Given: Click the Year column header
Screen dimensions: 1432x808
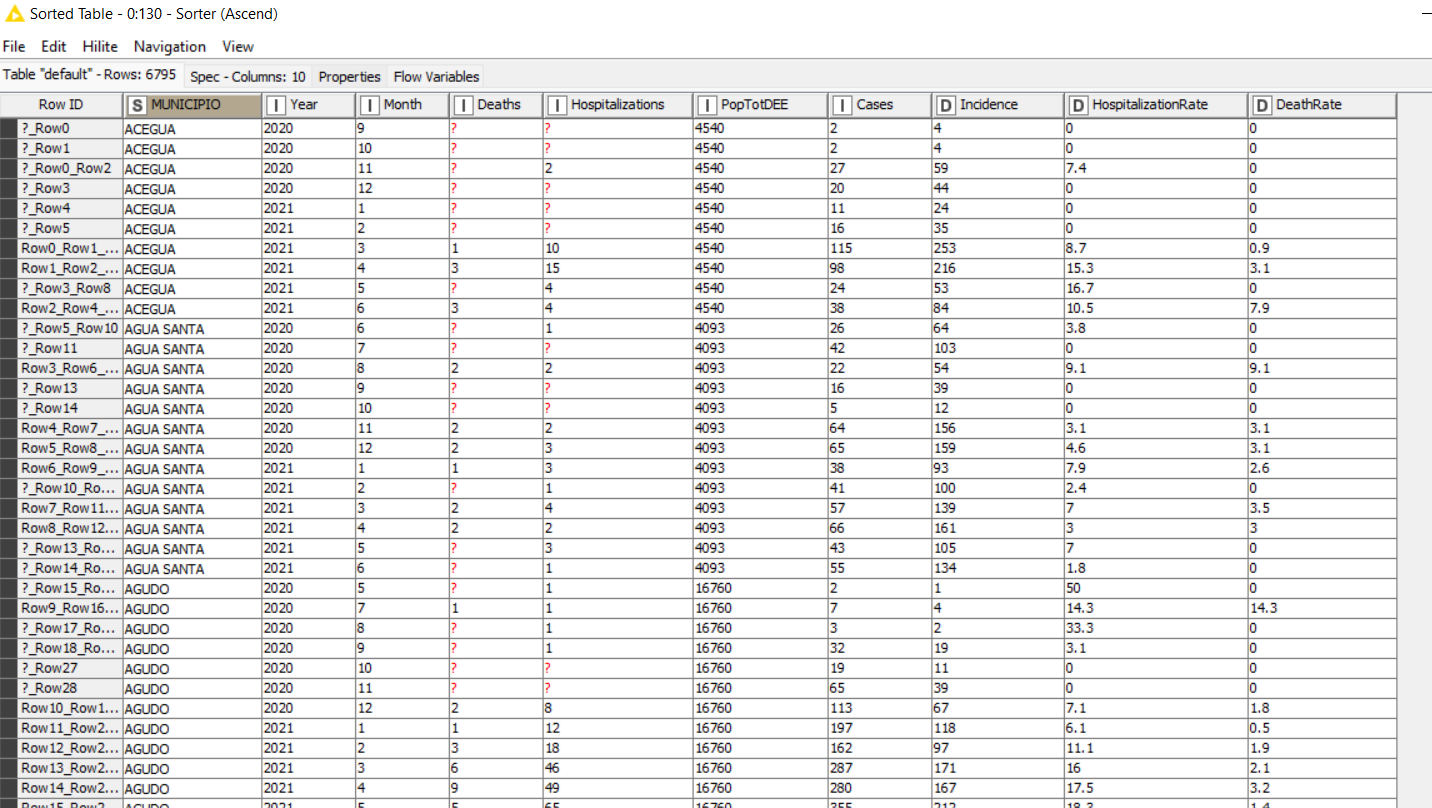Looking at the screenshot, I should tap(309, 105).
